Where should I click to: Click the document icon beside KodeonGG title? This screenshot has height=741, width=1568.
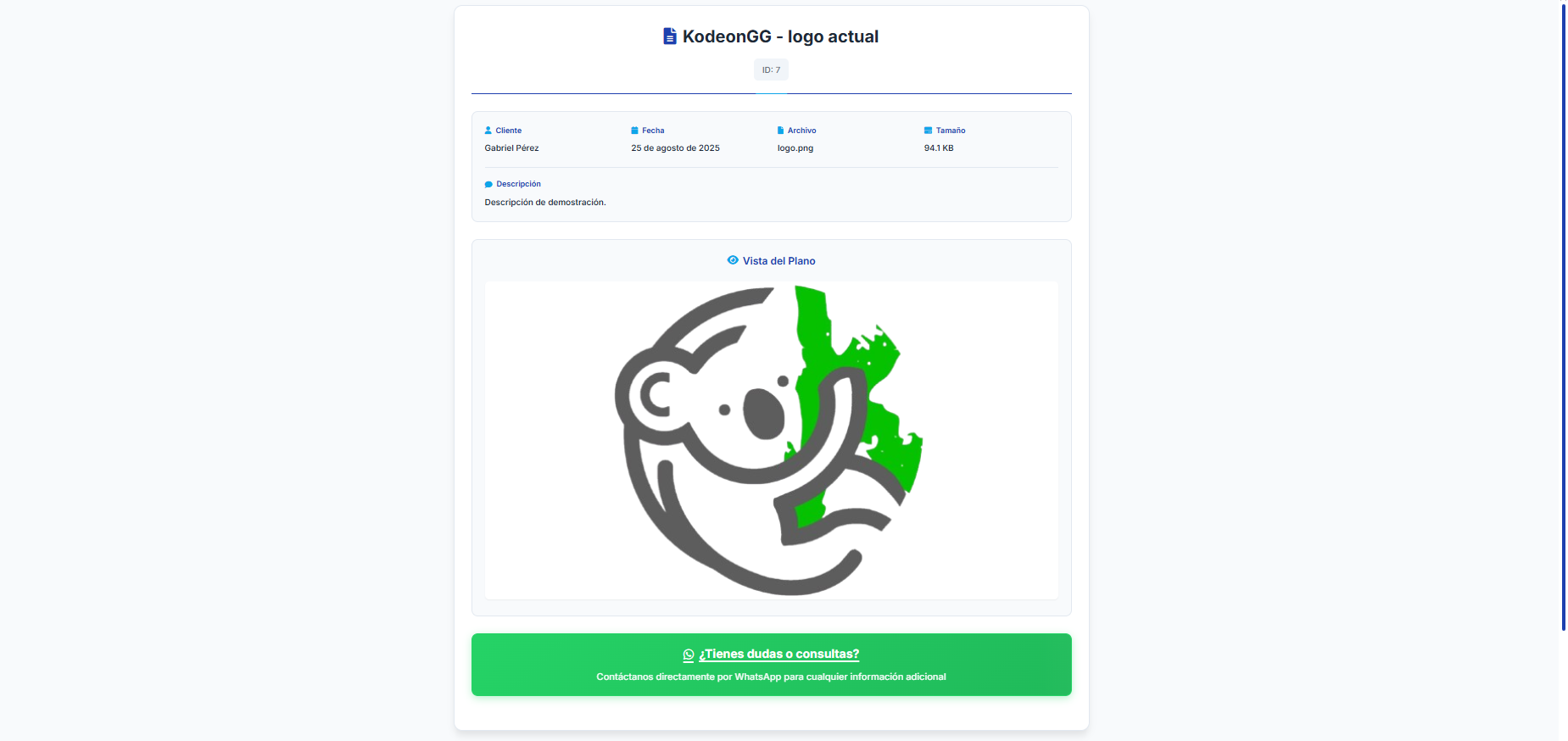pos(670,36)
